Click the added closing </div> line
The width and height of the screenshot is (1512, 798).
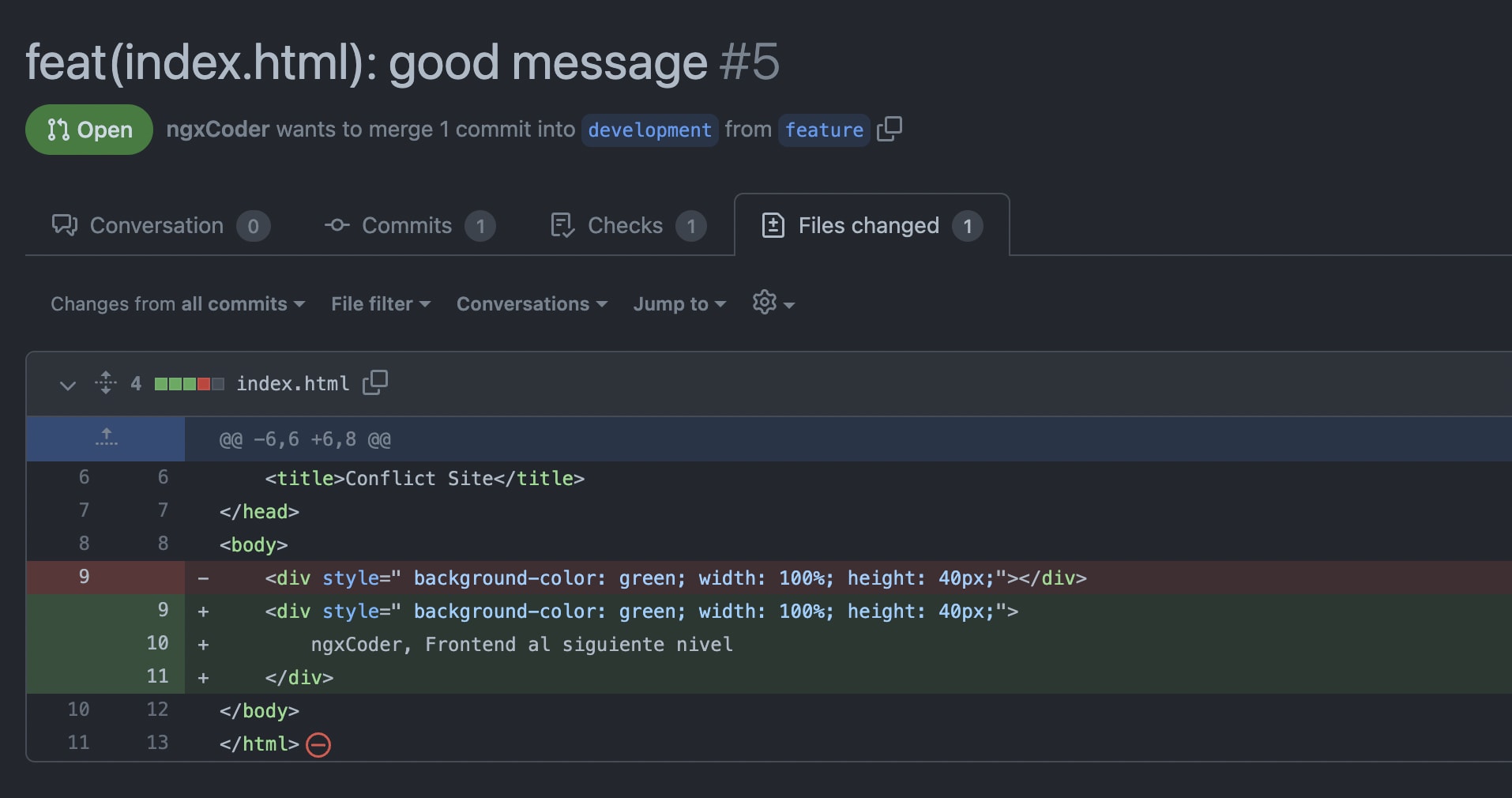299,678
